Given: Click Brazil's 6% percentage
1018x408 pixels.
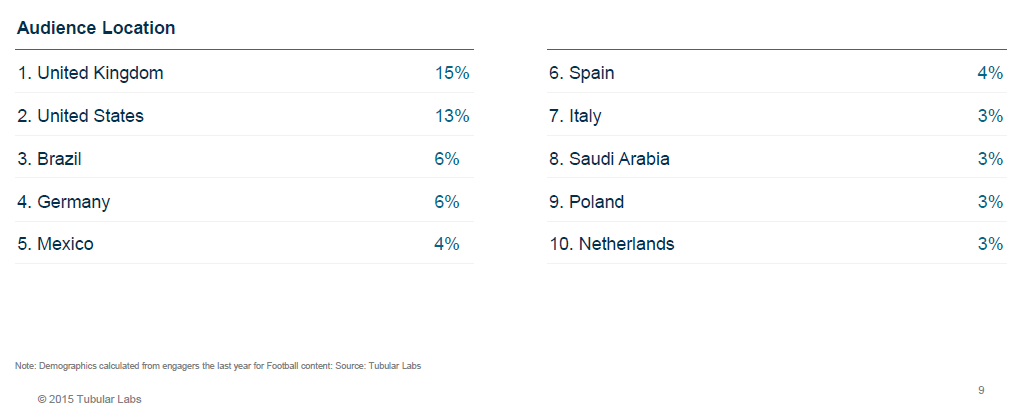Looking at the screenshot, I should 447,159.
